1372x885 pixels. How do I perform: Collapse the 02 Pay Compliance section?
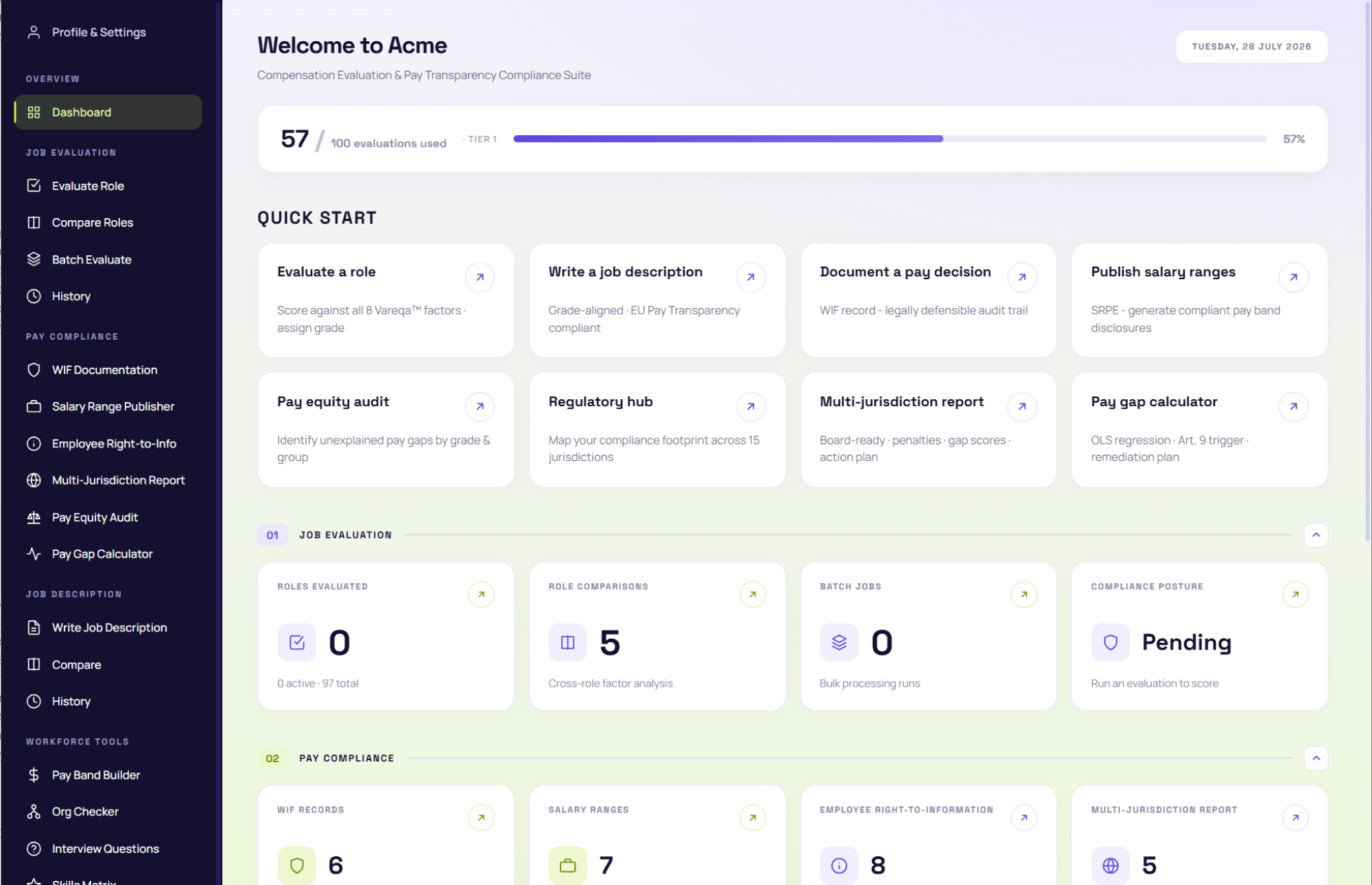tap(1316, 758)
